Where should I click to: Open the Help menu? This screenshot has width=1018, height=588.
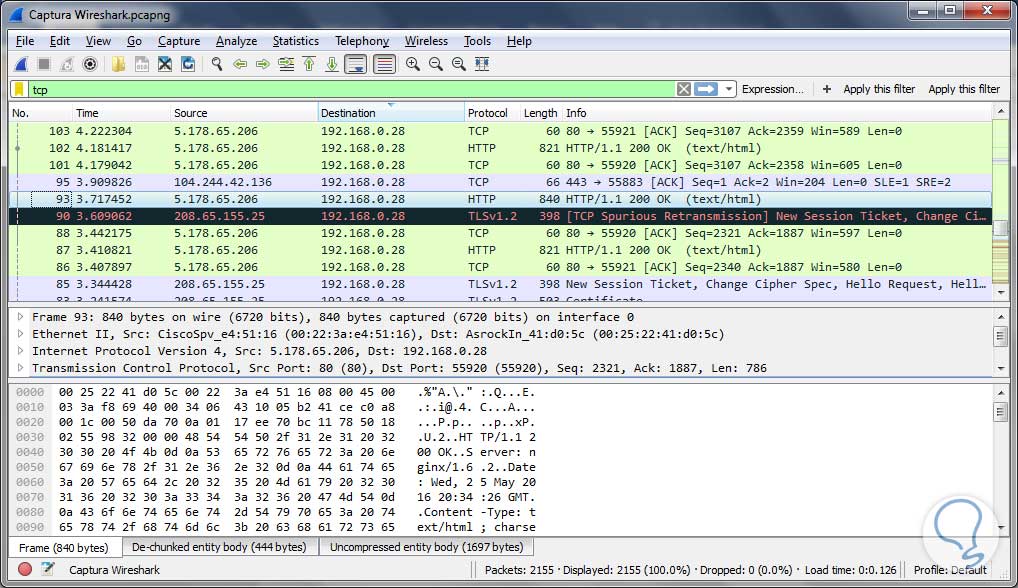click(x=519, y=41)
